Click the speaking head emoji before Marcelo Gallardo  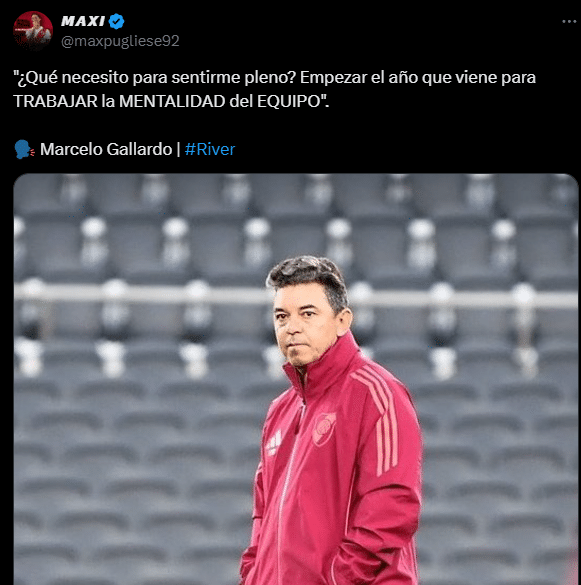(x=24, y=149)
